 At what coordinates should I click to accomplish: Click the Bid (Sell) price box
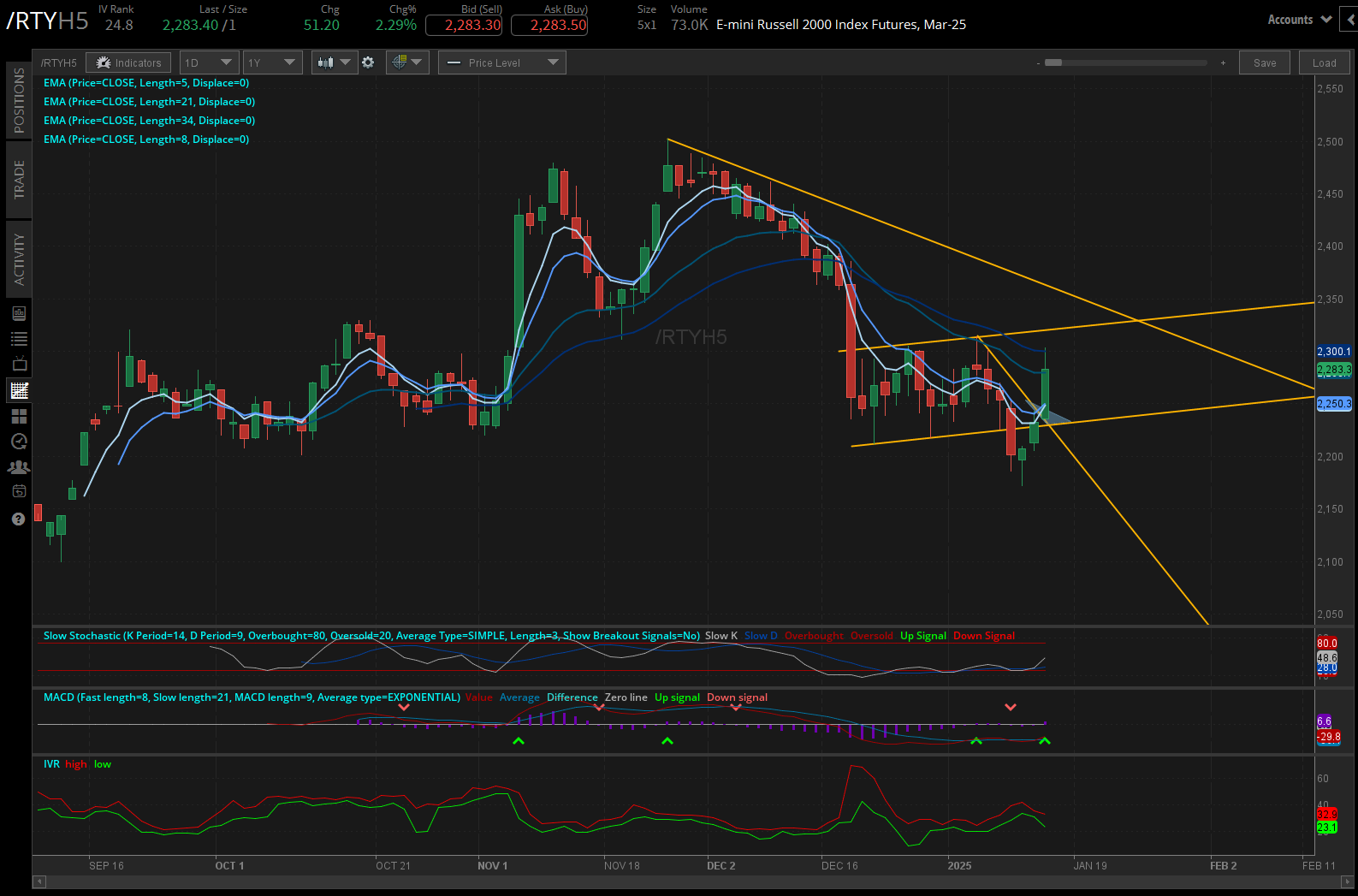(472, 25)
